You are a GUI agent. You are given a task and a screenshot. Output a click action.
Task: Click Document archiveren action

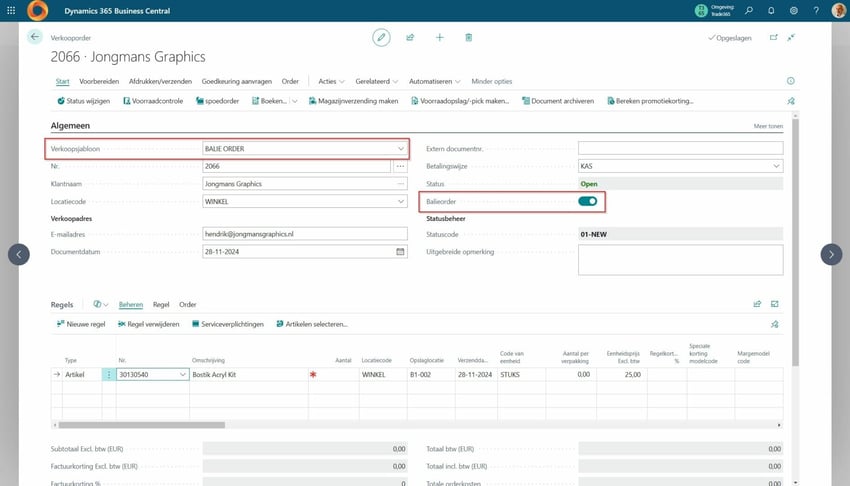point(558,101)
